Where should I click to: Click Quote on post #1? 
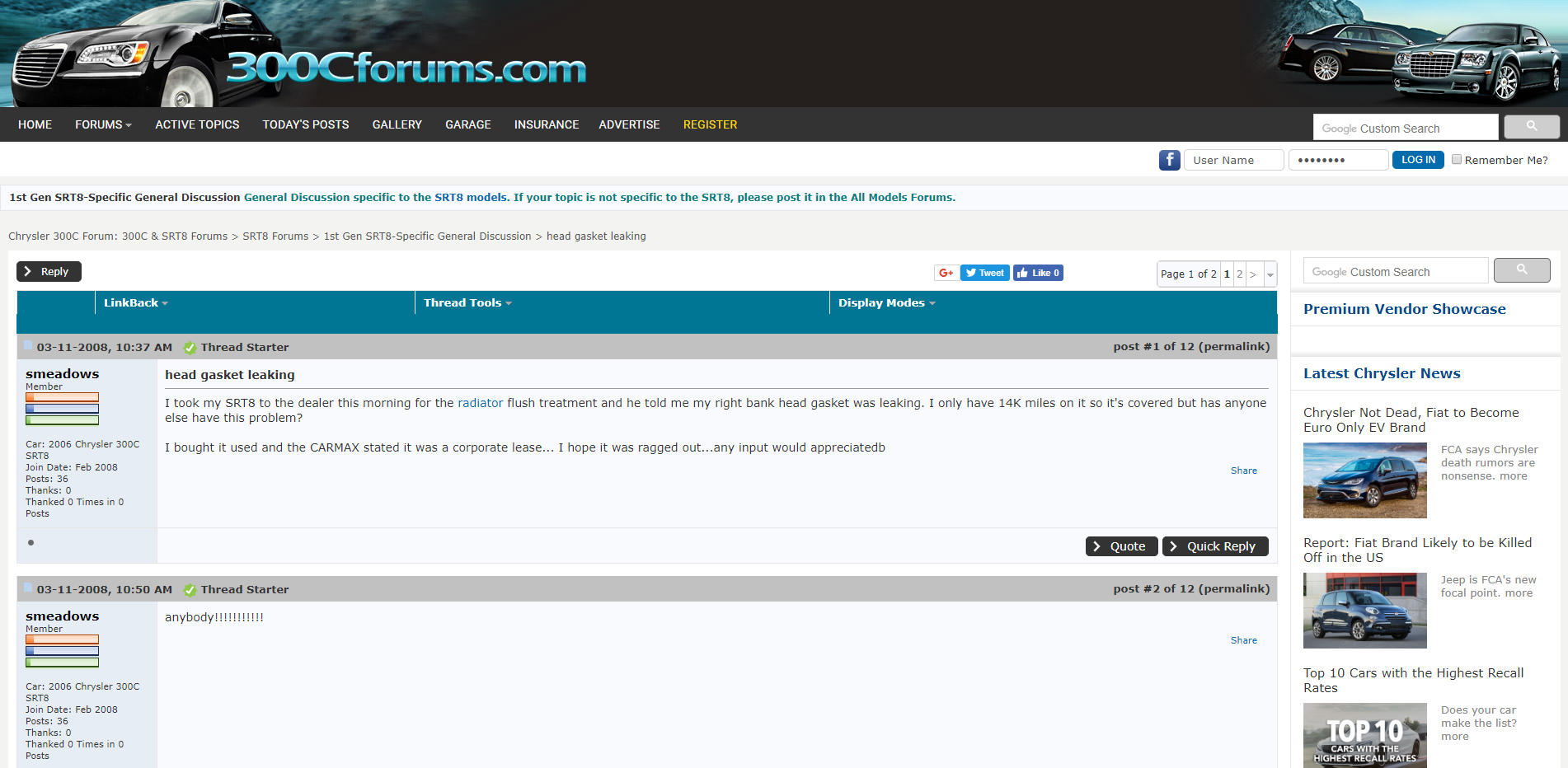1121,546
